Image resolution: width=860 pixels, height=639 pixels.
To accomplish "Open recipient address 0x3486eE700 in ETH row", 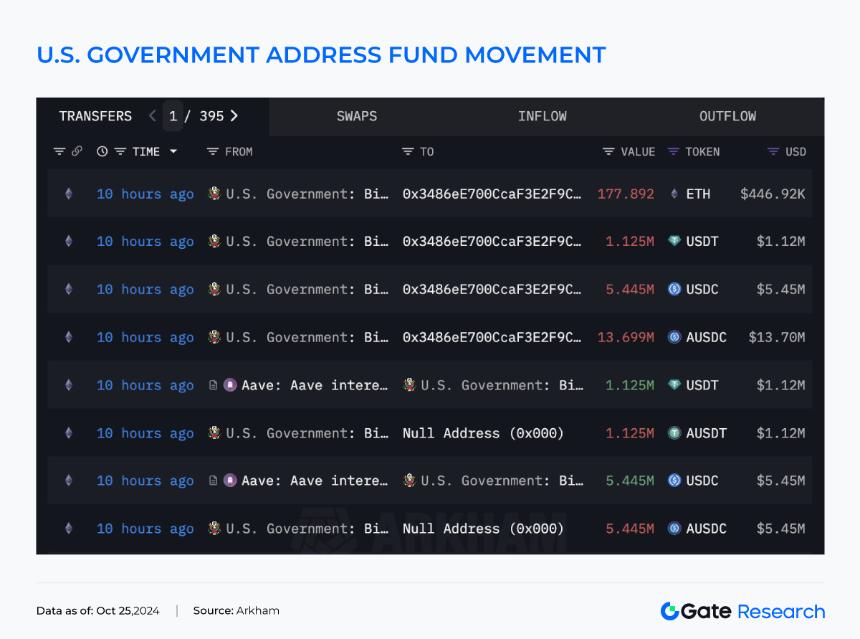I will (x=491, y=194).
